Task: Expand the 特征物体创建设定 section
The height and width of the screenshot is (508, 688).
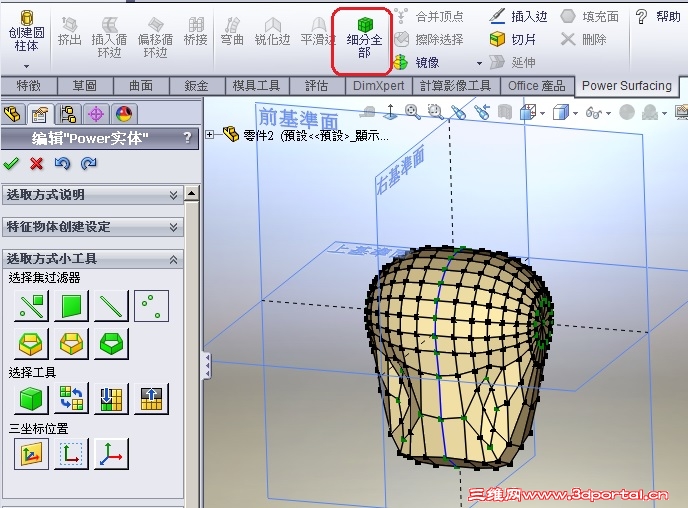Action: 93,227
